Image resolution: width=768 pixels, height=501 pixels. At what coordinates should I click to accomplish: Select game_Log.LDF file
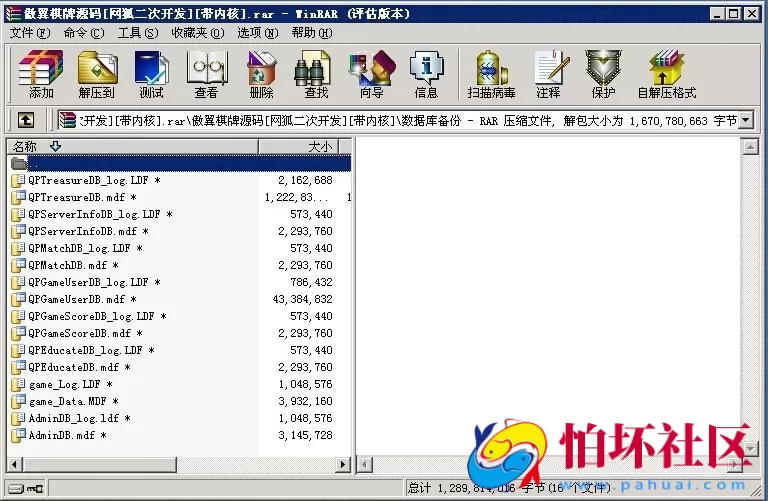[x=70, y=384]
